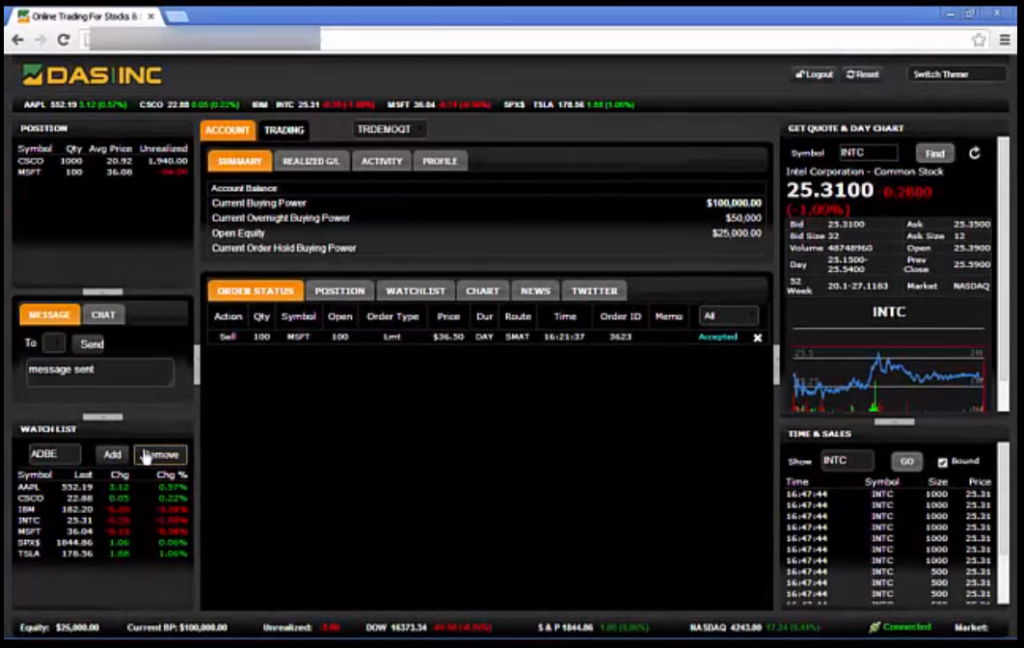Select the Order Status tab
This screenshot has height=648, width=1024.
coord(255,291)
